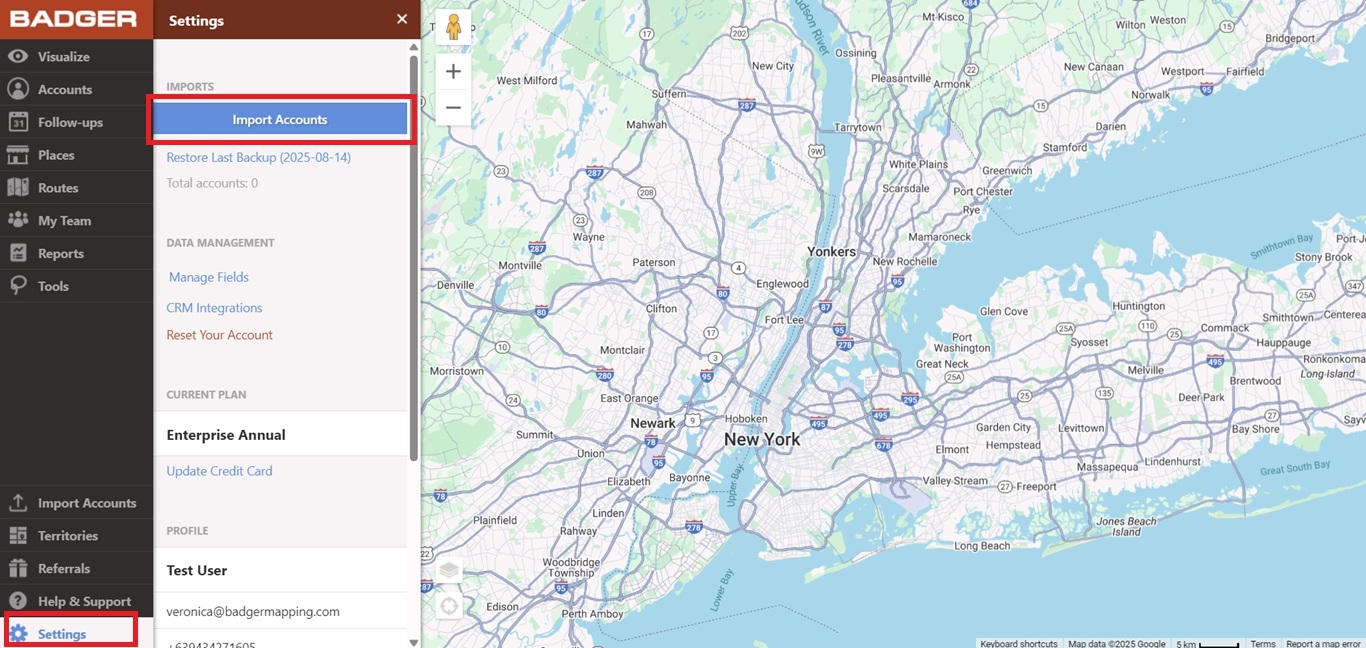1366x648 pixels.
Task: Click the "Test User" profile name
Action: 197,570
